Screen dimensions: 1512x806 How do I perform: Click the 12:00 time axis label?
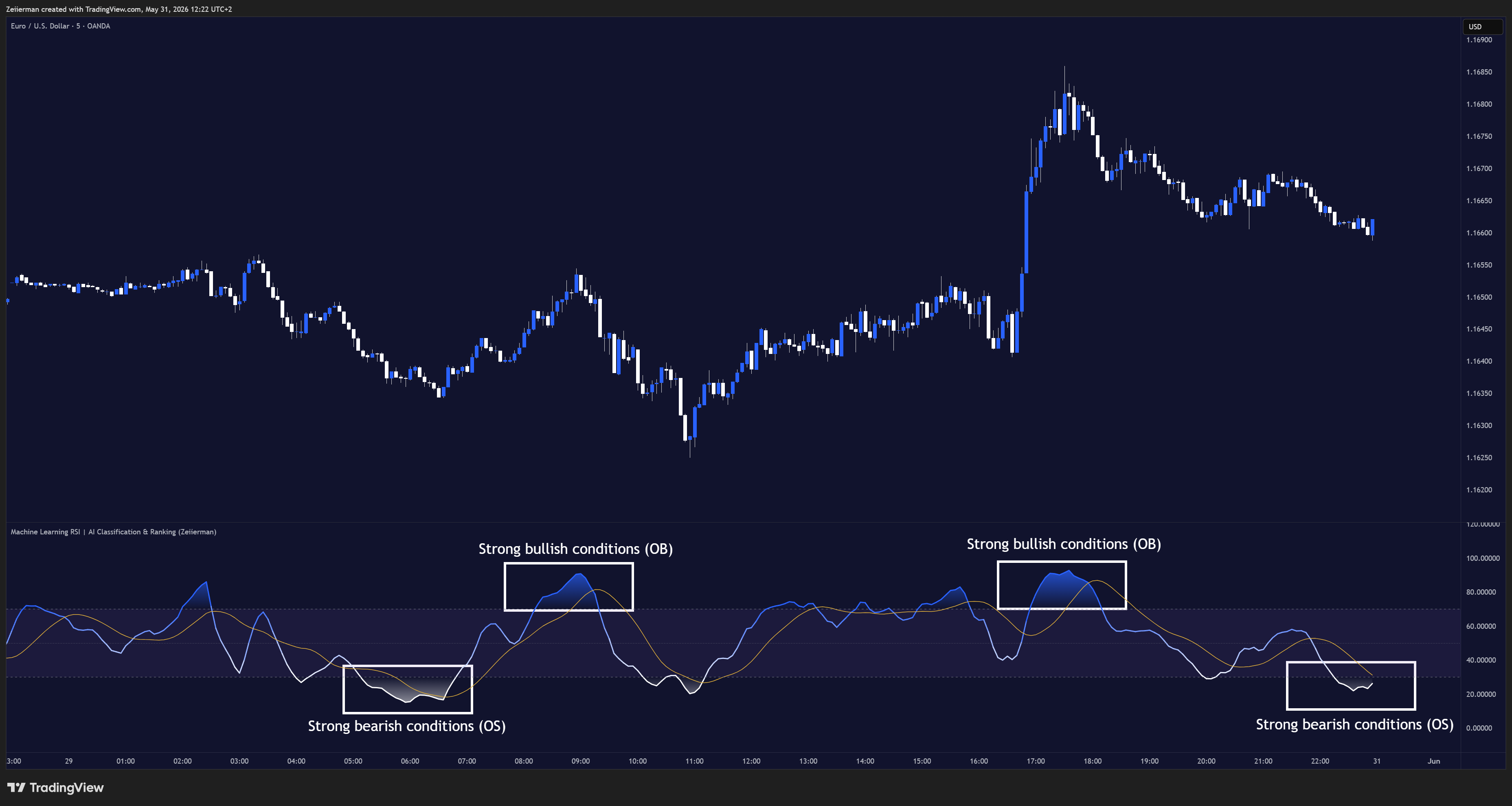pos(751,761)
